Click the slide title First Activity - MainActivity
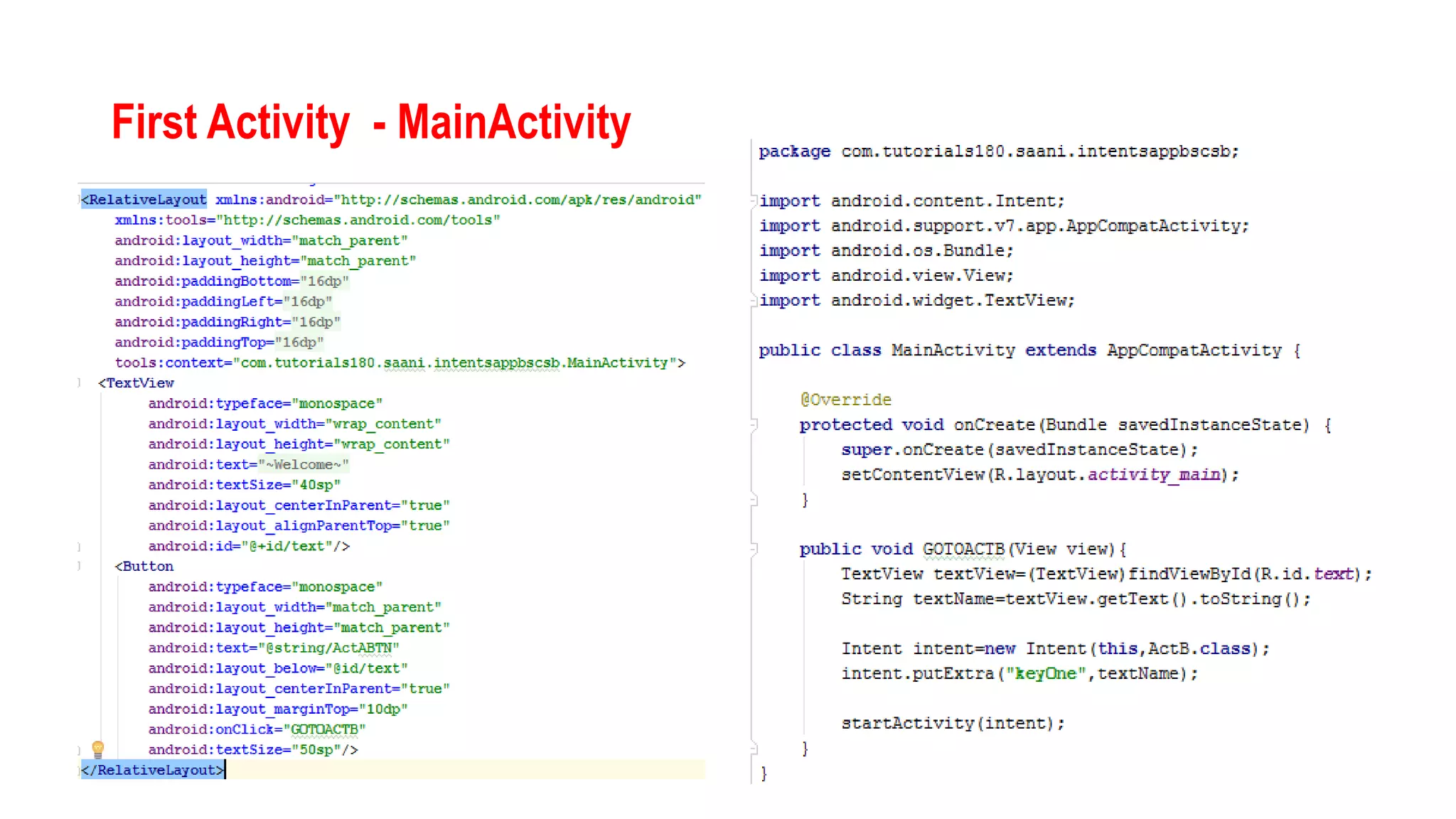Image resolution: width=1456 pixels, height=819 pixels. [x=371, y=122]
